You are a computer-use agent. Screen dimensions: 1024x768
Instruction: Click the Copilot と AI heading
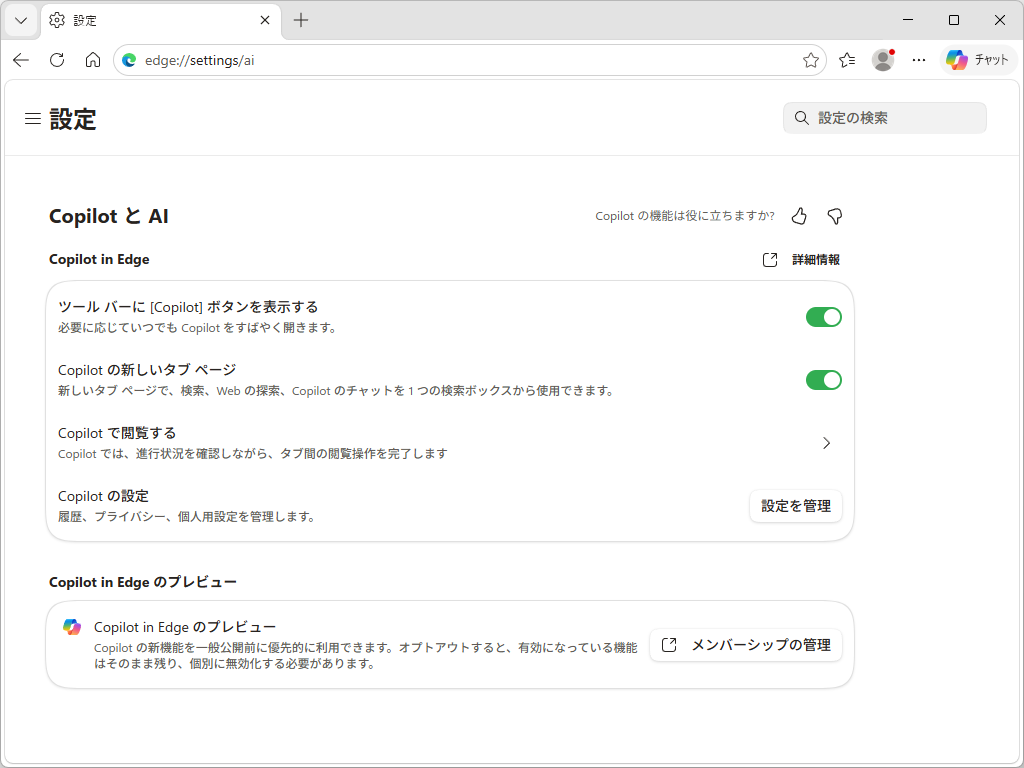(x=108, y=216)
